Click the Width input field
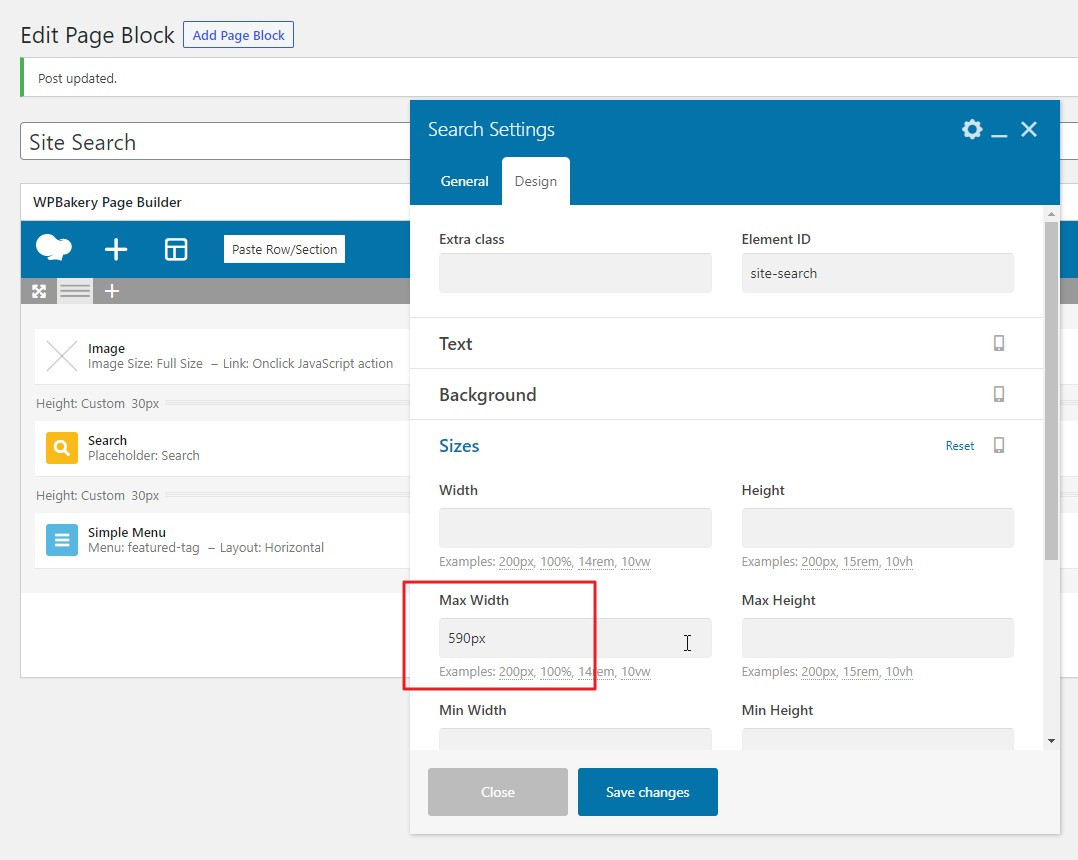The image size is (1078, 860). click(x=575, y=528)
